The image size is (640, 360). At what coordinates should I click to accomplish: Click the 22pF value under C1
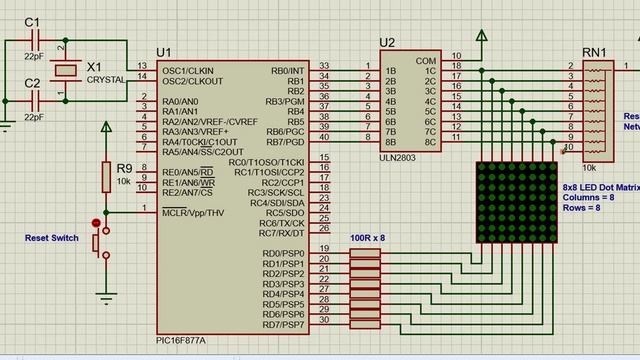pos(33,56)
